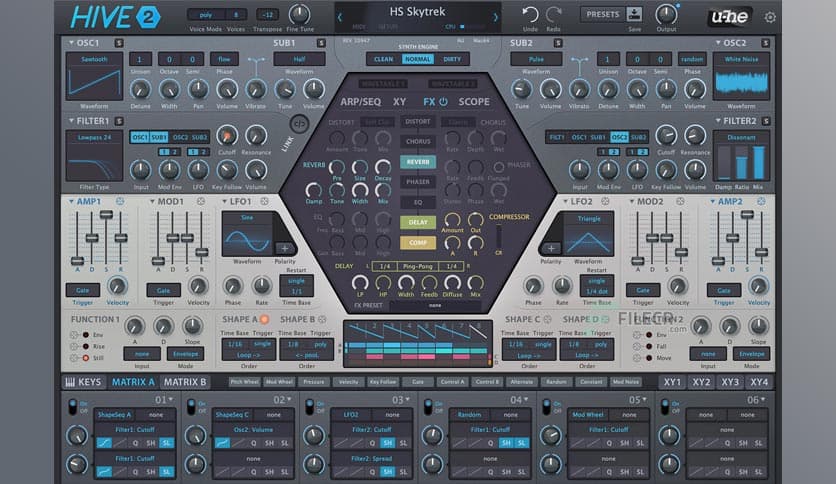This screenshot has width=836, height=484.
Task: Toggle the FX power icon
Action: click(443, 102)
